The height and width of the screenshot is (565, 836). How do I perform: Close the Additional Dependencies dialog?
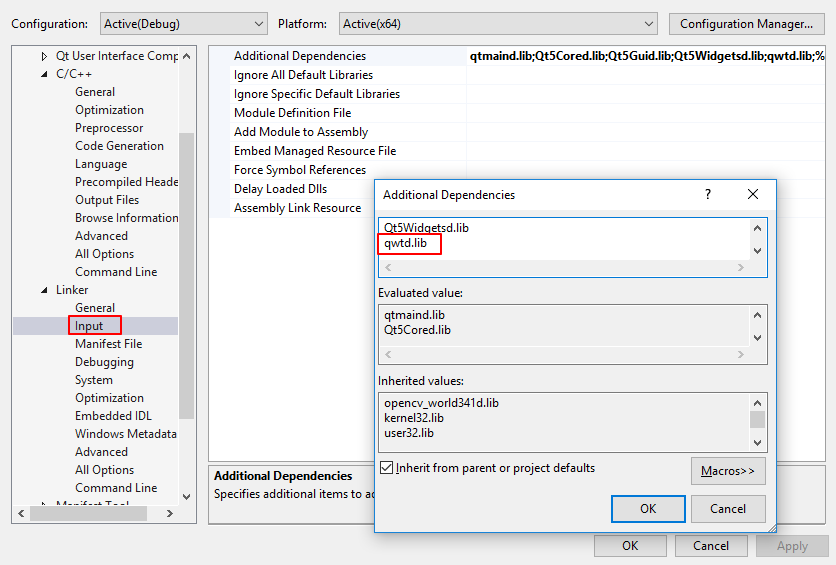click(x=753, y=195)
